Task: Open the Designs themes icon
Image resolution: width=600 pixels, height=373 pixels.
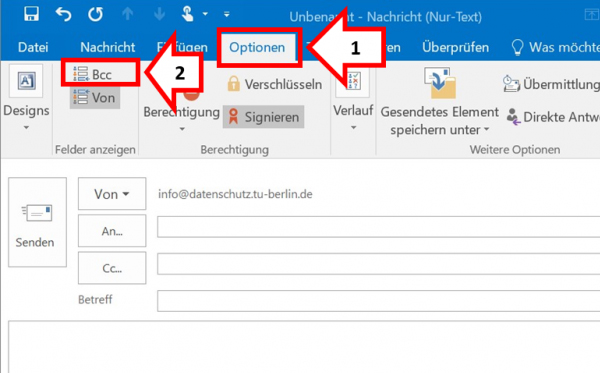Action: coord(26,81)
